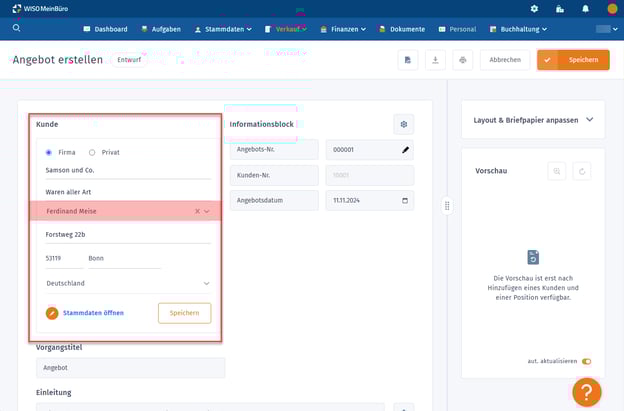This screenshot has width=624, height=411.
Task: Toggle aut. aktualisieren switch
Action: tap(586, 361)
